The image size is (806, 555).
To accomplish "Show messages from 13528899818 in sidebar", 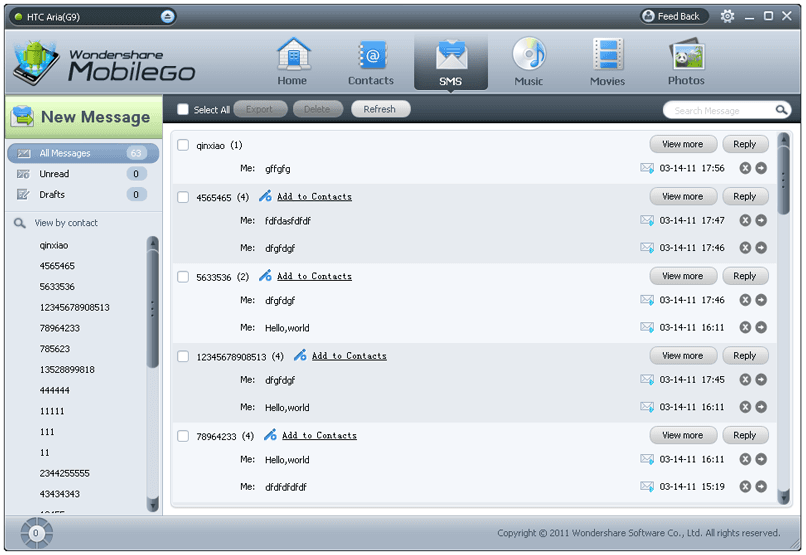I will (x=67, y=369).
